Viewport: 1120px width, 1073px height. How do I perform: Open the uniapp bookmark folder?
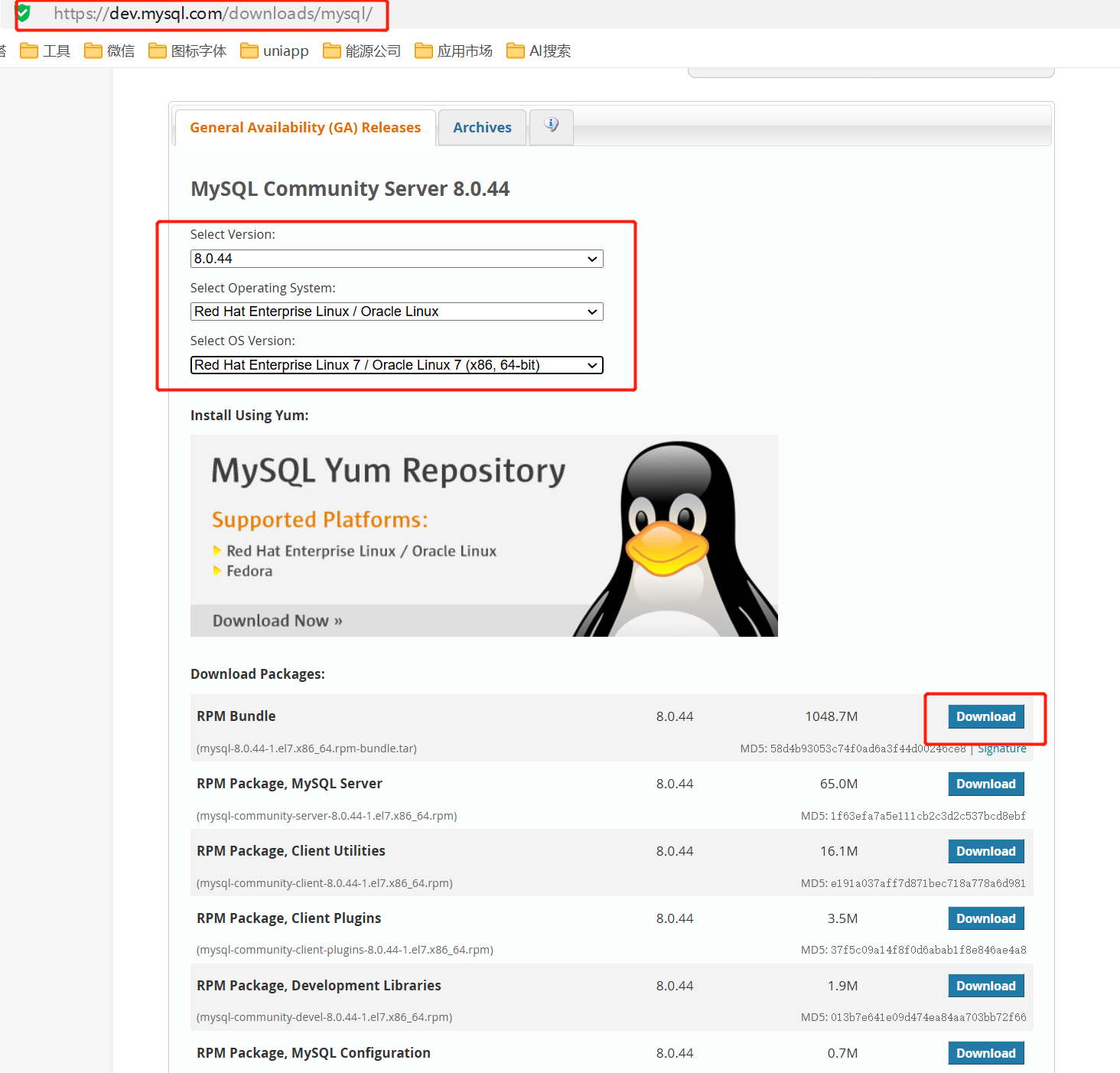tap(275, 51)
